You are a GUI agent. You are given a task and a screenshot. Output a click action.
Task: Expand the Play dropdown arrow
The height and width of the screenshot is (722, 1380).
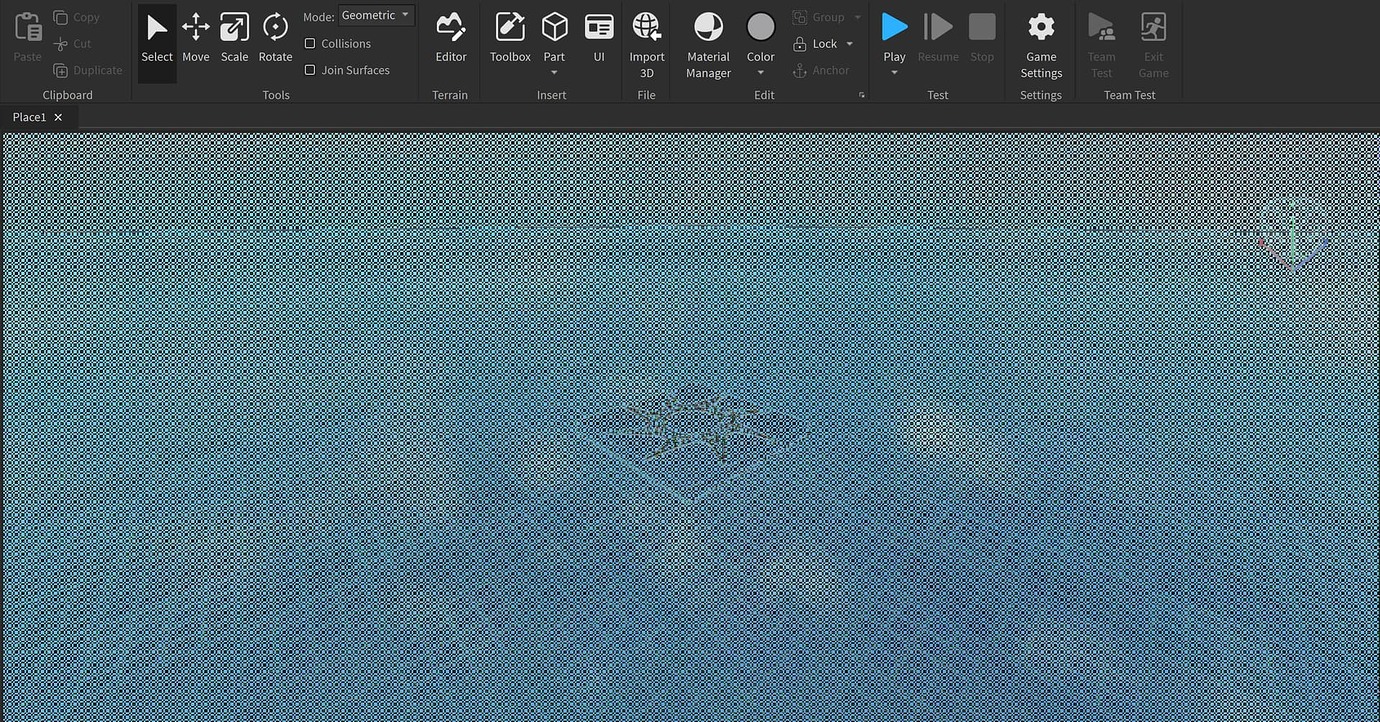[895, 73]
